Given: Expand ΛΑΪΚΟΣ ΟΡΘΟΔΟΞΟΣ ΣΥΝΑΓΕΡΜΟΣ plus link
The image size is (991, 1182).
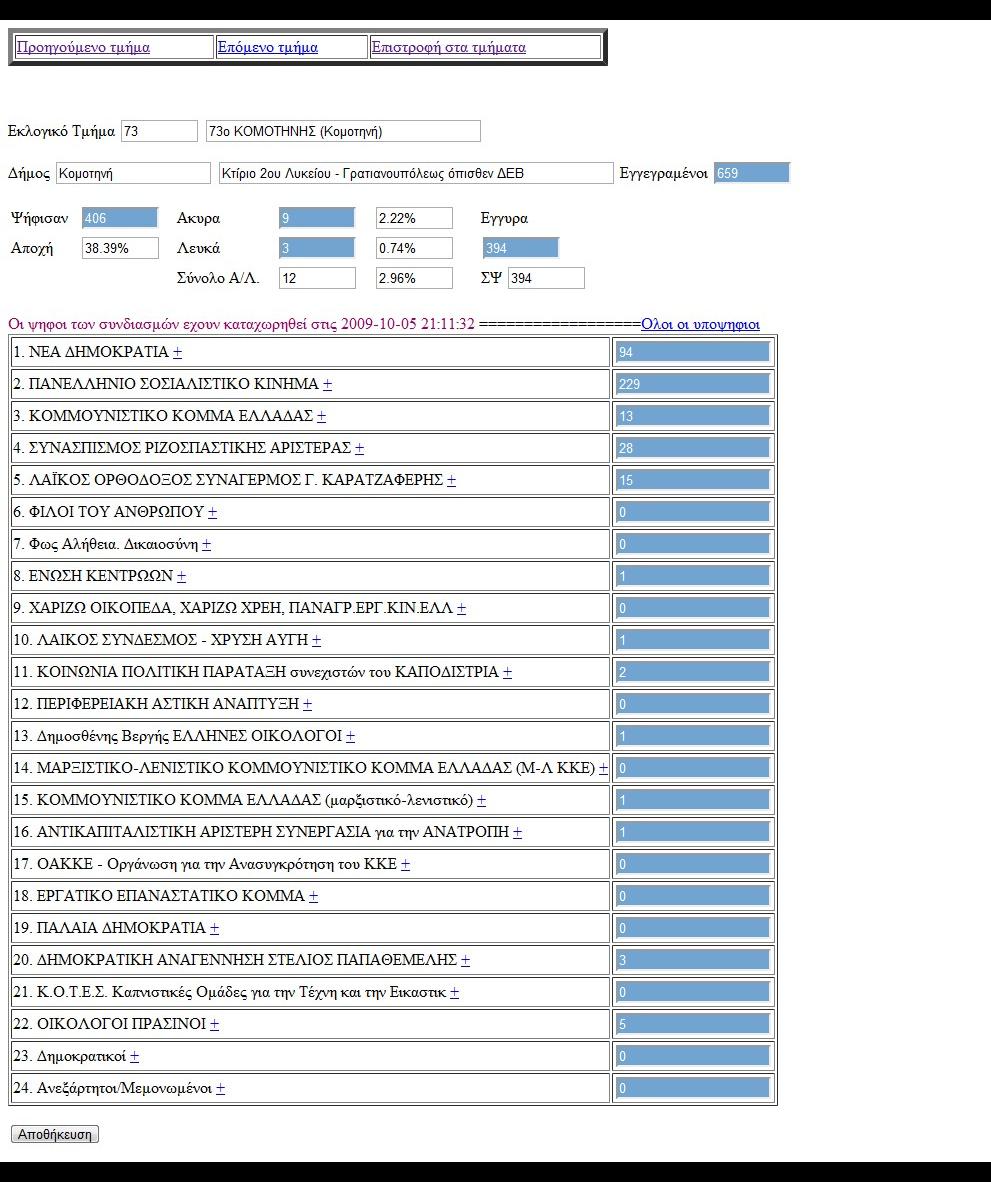Looking at the screenshot, I should [451, 480].
